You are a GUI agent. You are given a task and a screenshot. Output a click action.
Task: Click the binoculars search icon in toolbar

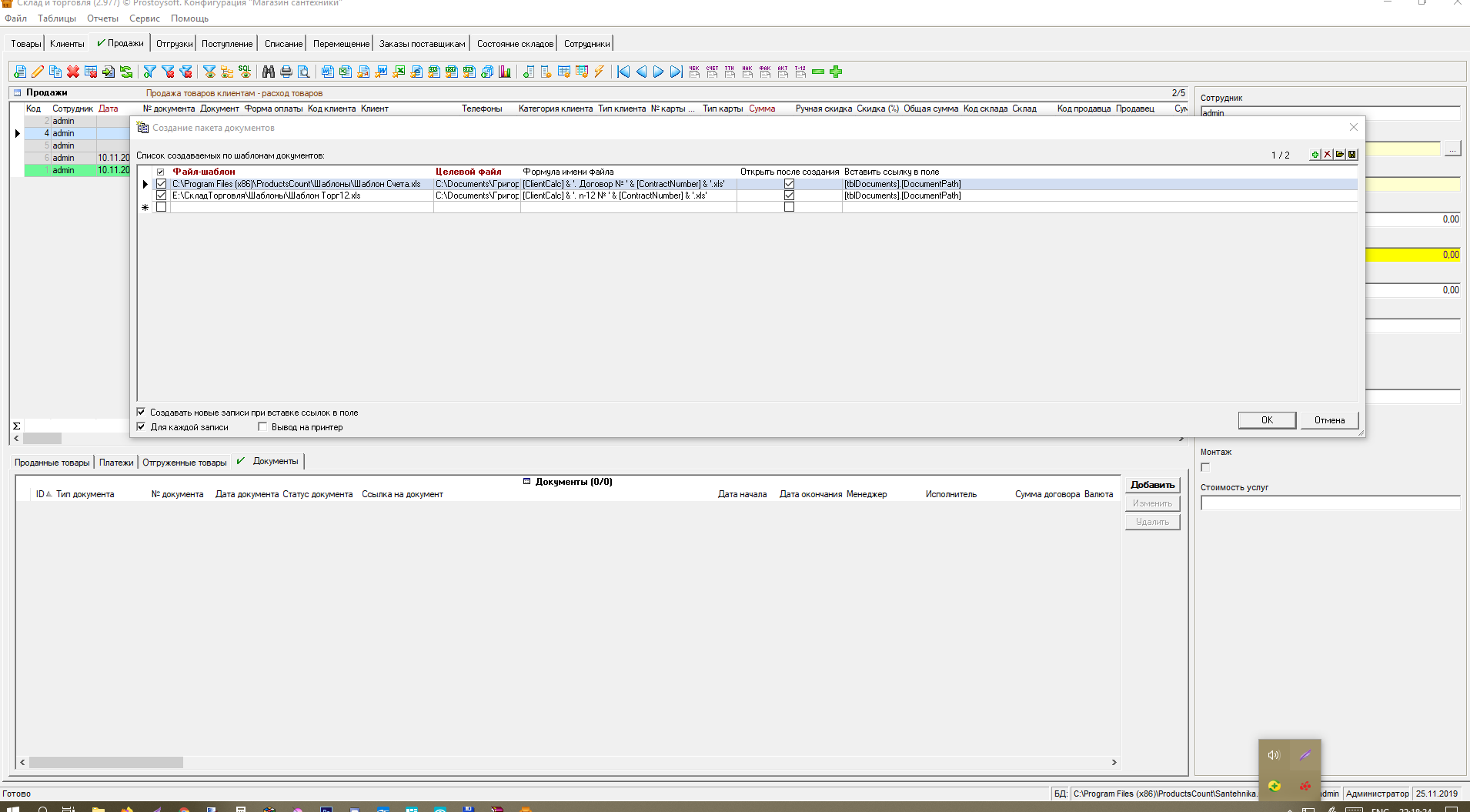(268, 72)
